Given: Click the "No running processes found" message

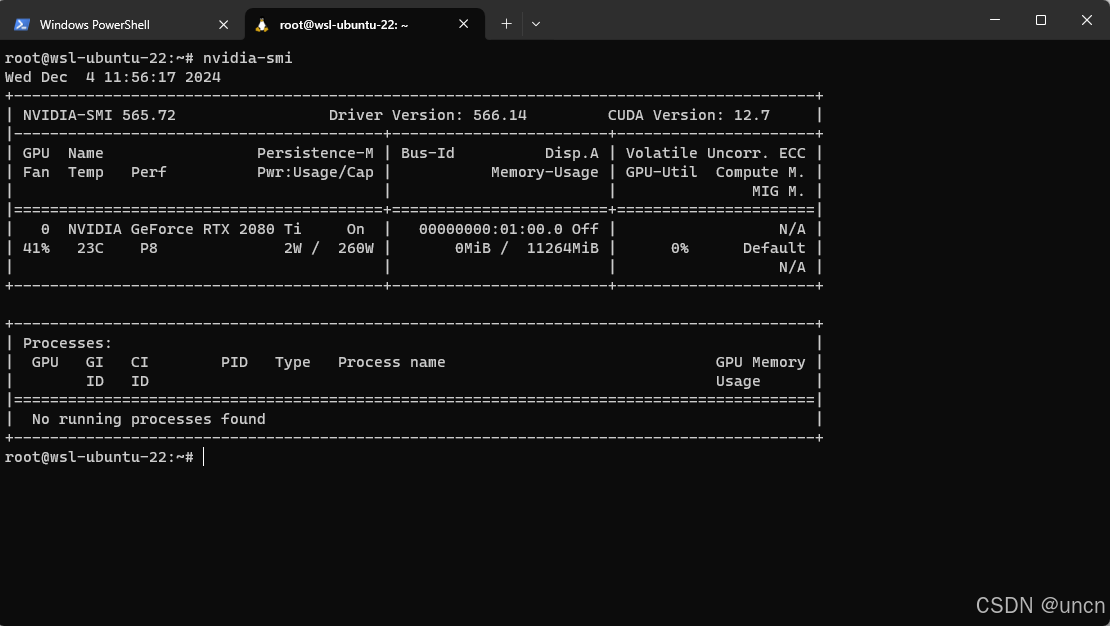Looking at the screenshot, I should click(x=149, y=420).
